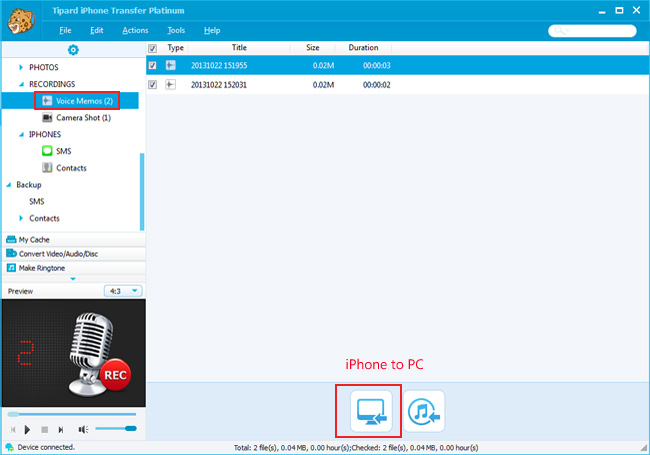Click the type icon for memo 20131022 151955

170,65
